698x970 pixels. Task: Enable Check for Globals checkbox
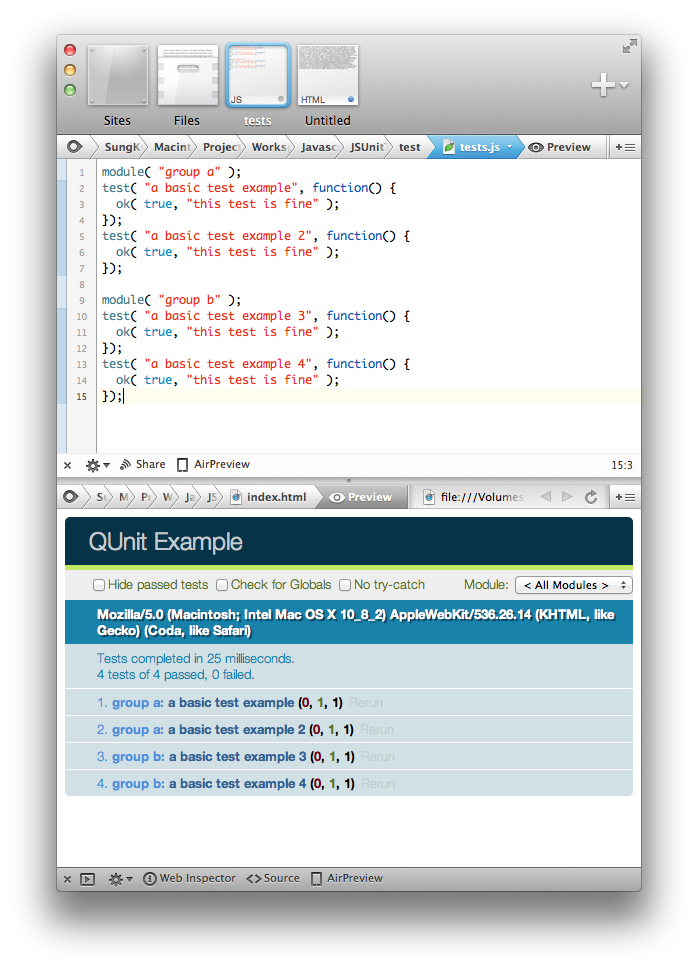[x=222, y=585]
